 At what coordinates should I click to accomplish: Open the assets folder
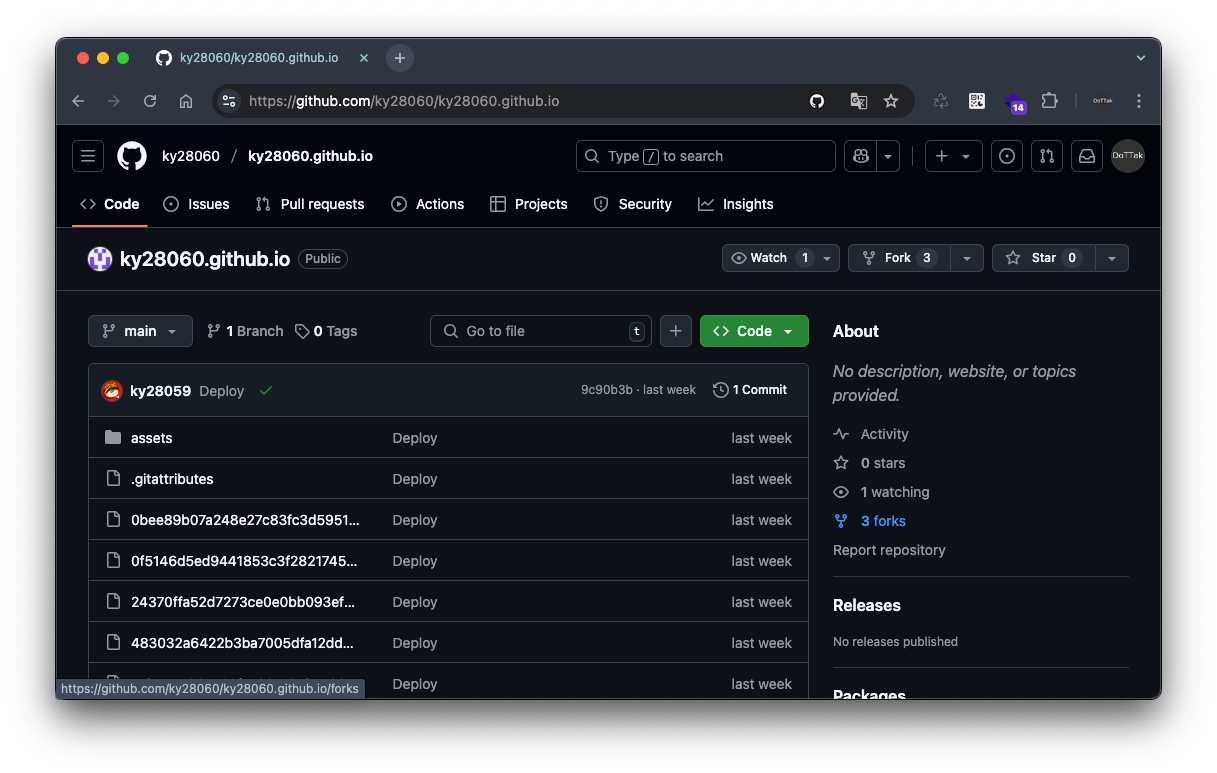click(x=152, y=438)
